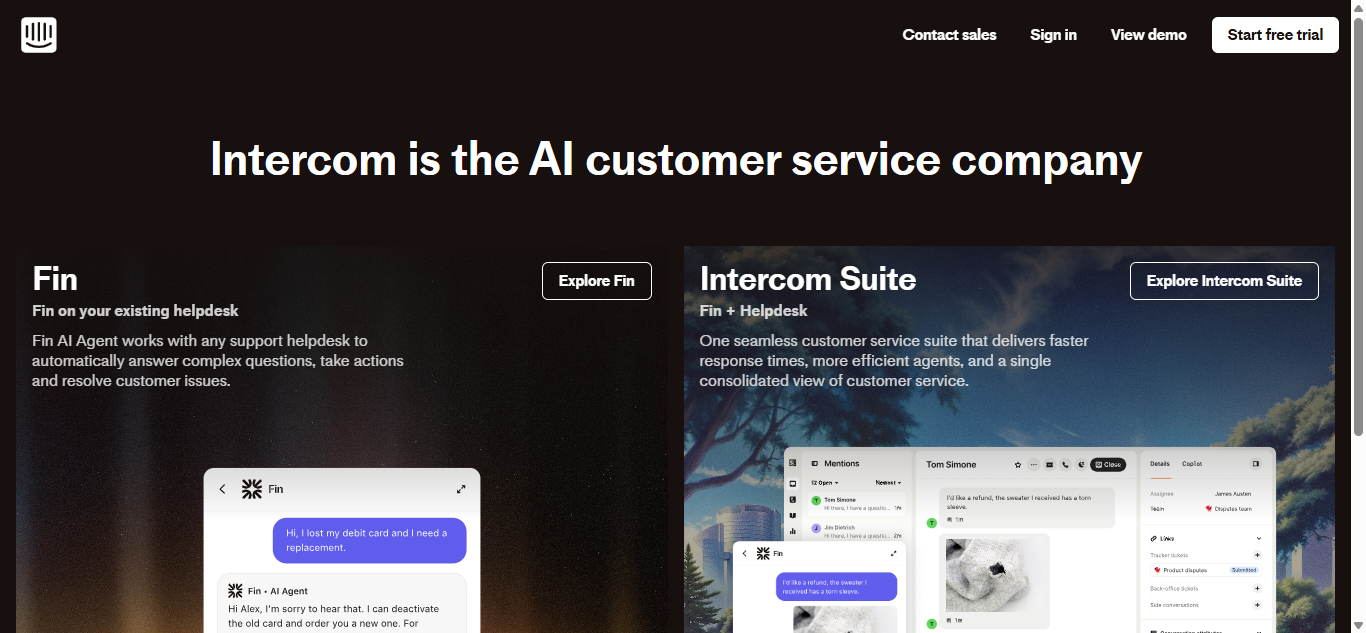1366x633 pixels.
Task: Click the Intercom logo icon
Action: (x=39, y=35)
